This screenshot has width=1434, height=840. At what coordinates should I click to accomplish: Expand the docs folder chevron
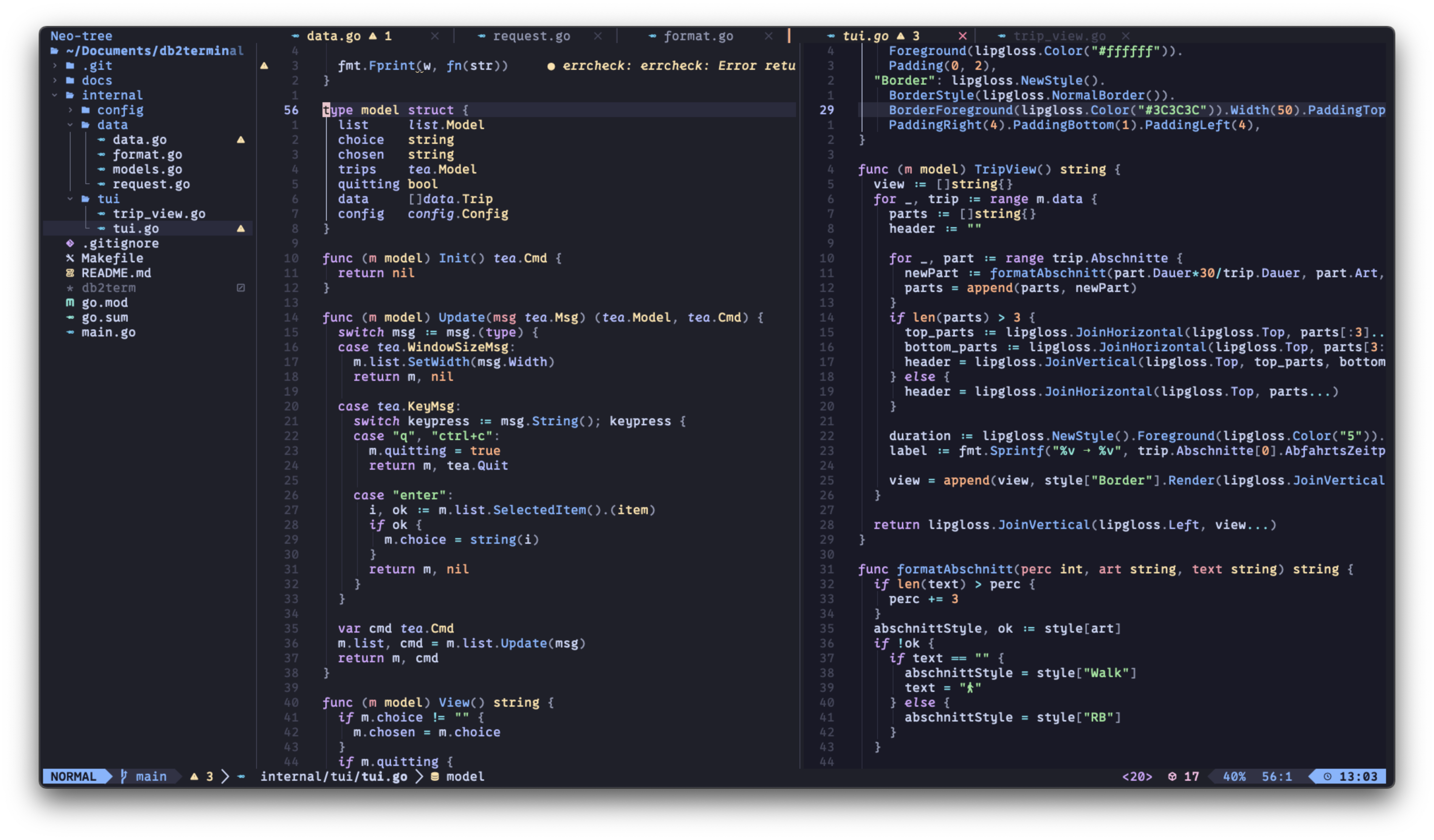point(55,81)
